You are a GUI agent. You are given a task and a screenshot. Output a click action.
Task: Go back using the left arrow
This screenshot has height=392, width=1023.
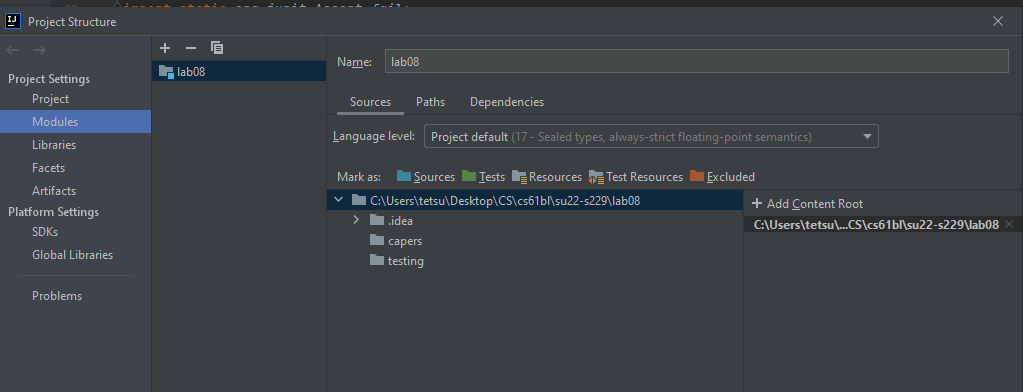13,50
